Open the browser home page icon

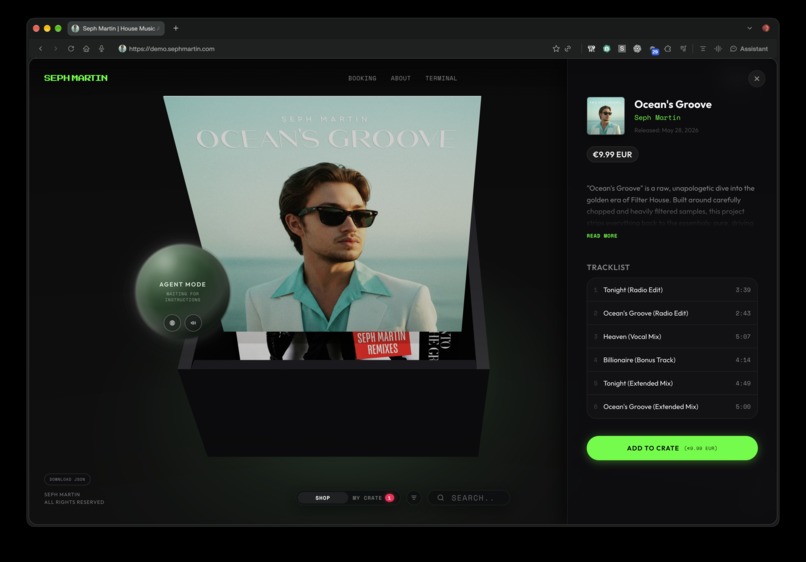86,49
